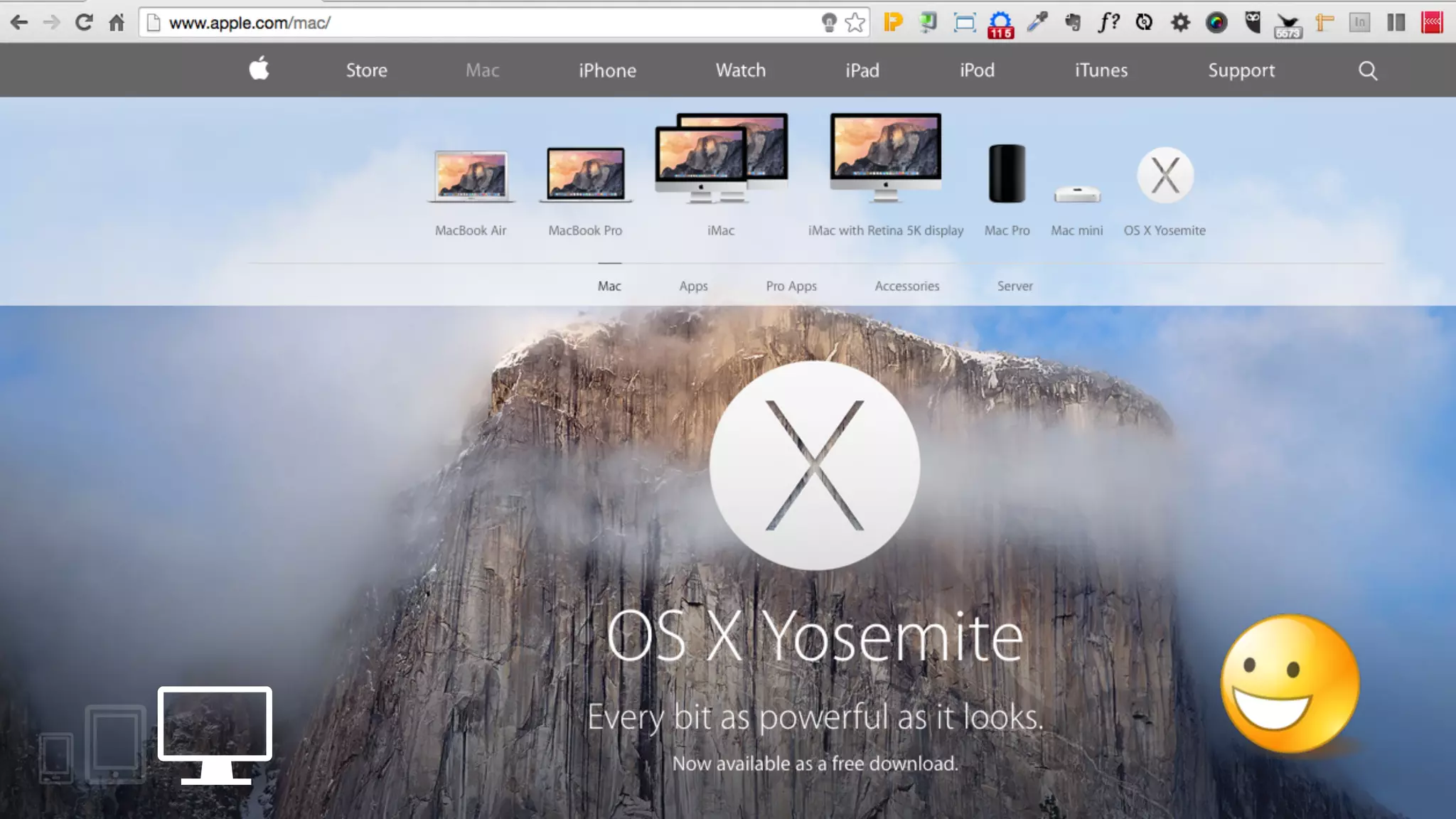This screenshot has width=1456, height=819.
Task: Click the address bar URL field
Action: tap(483, 23)
